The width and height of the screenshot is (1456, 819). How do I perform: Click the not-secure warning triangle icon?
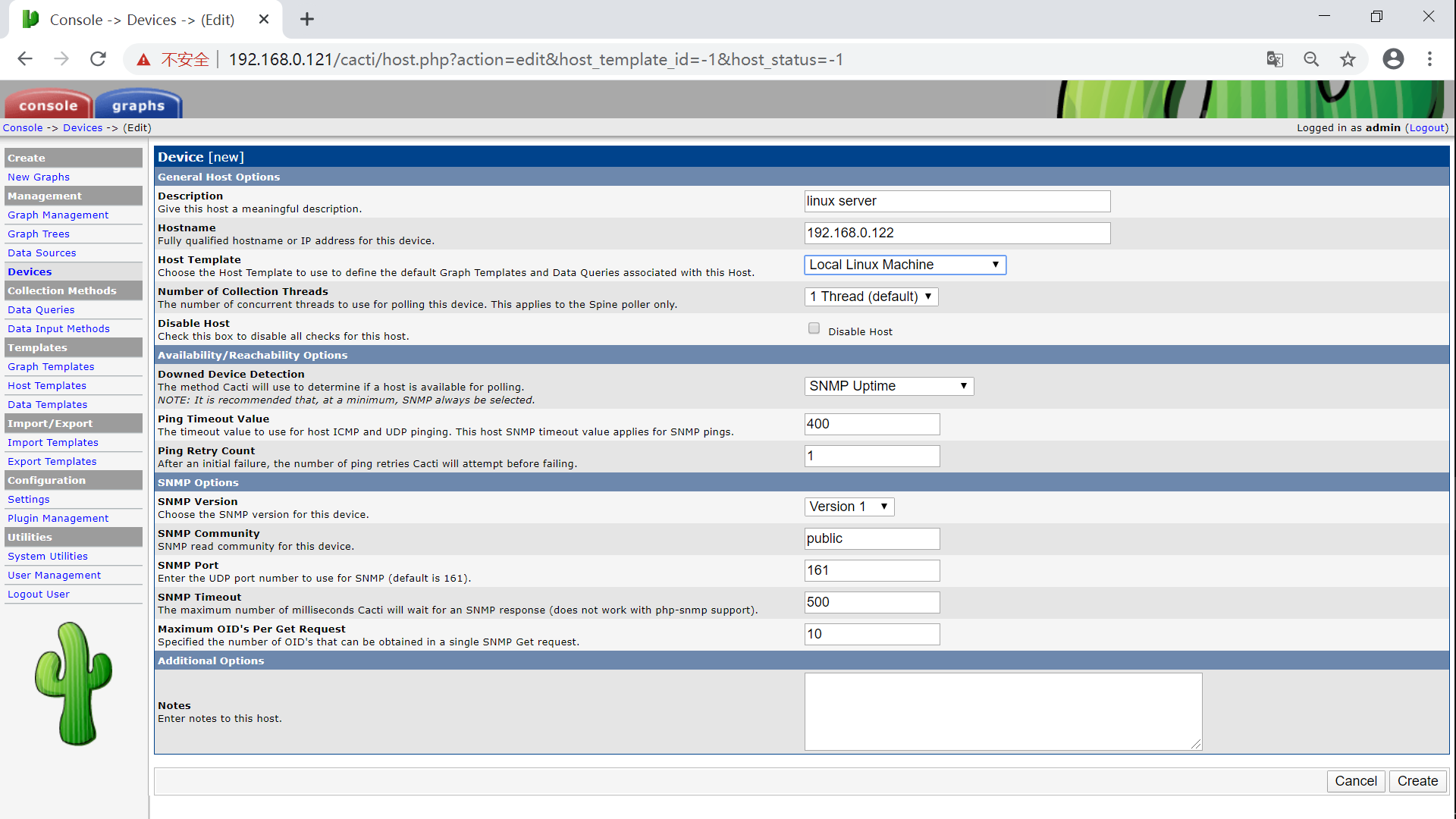(x=143, y=60)
